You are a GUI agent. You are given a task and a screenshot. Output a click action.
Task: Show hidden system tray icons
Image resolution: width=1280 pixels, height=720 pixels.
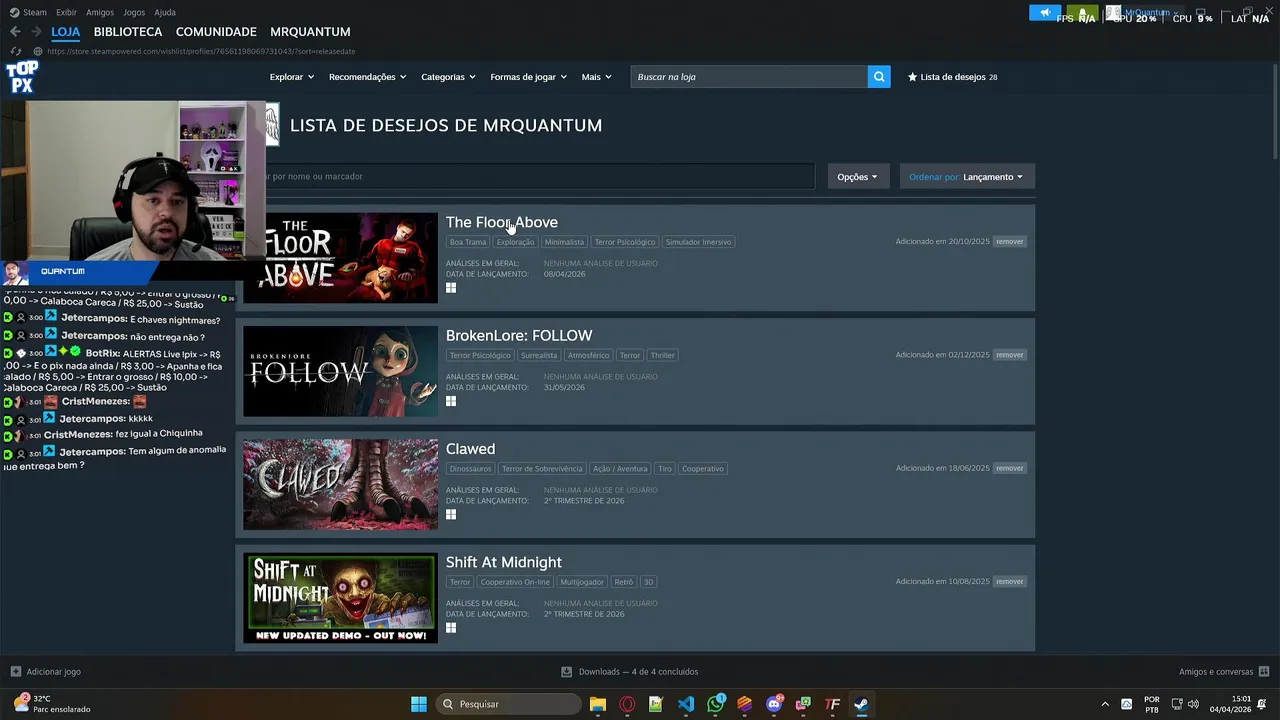(x=1105, y=704)
